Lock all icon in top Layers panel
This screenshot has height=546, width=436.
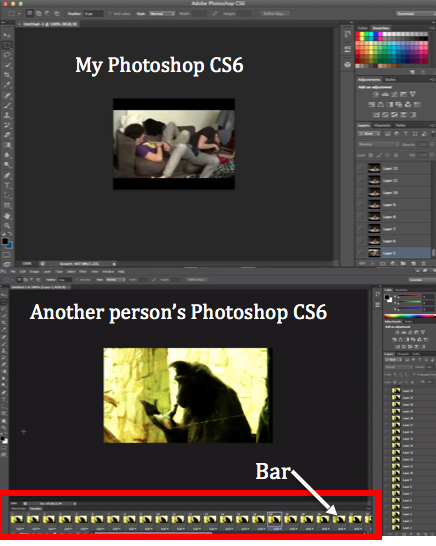pyautogui.click(x=396, y=155)
